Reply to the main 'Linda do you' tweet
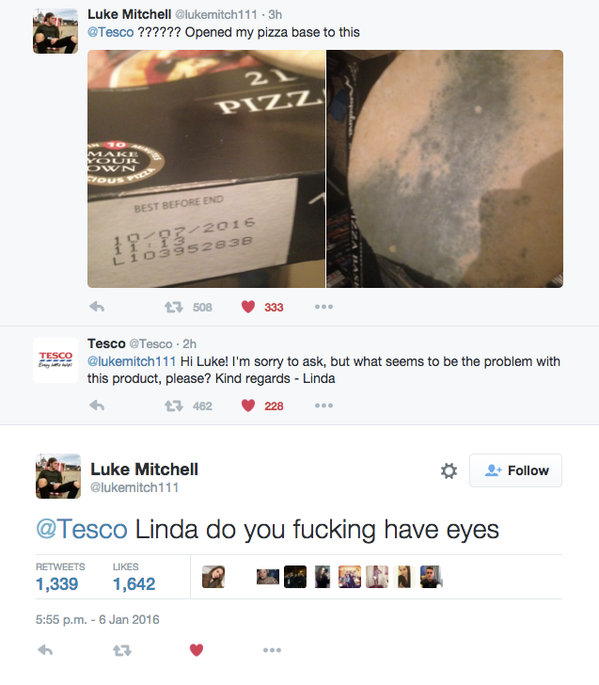Image resolution: width=599 pixels, height=685 pixels. (x=45, y=650)
